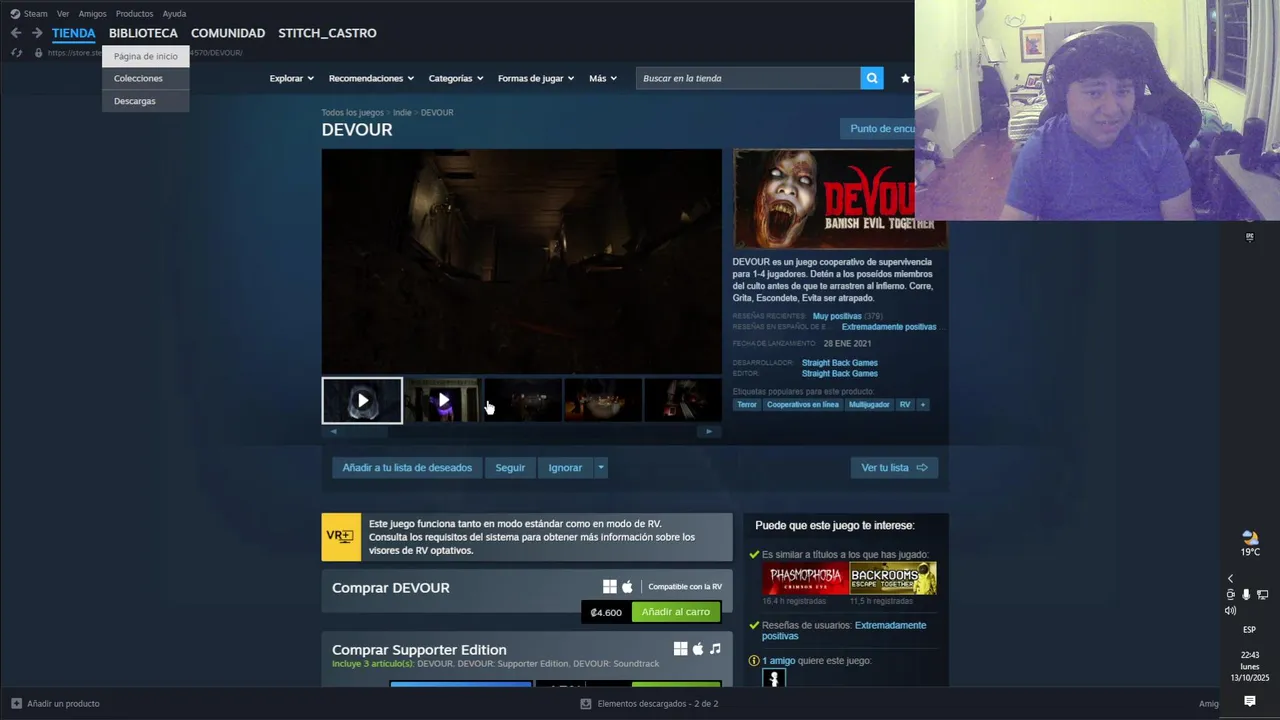Click the Steam back navigation arrow
The width and height of the screenshot is (1280, 720).
pos(16,33)
